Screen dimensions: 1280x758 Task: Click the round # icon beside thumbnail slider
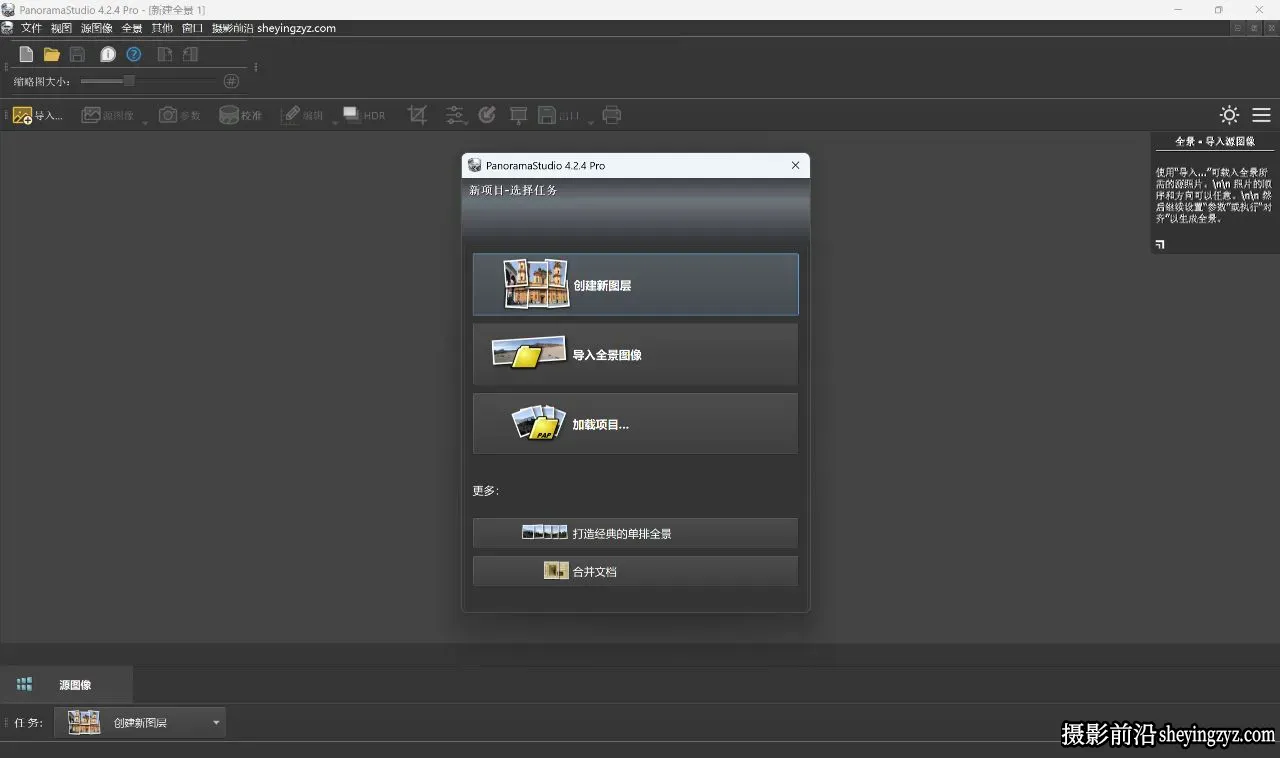[x=231, y=81]
